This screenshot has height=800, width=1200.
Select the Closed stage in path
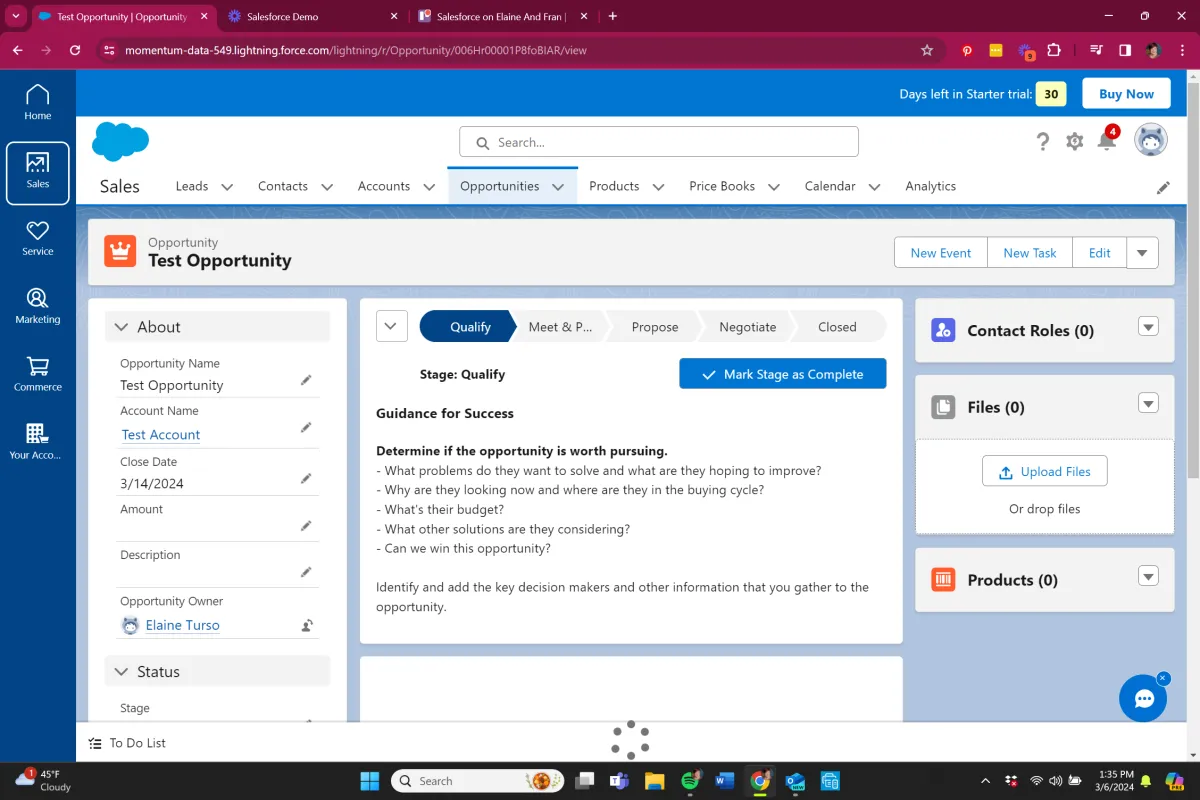click(x=838, y=327)
